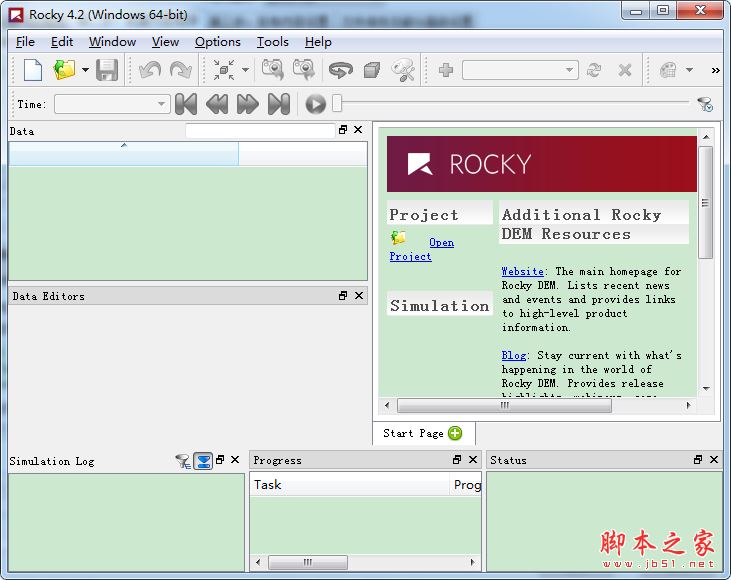731x580 pixels.
Task: Open the Edit menu
Action: point(62,42)
